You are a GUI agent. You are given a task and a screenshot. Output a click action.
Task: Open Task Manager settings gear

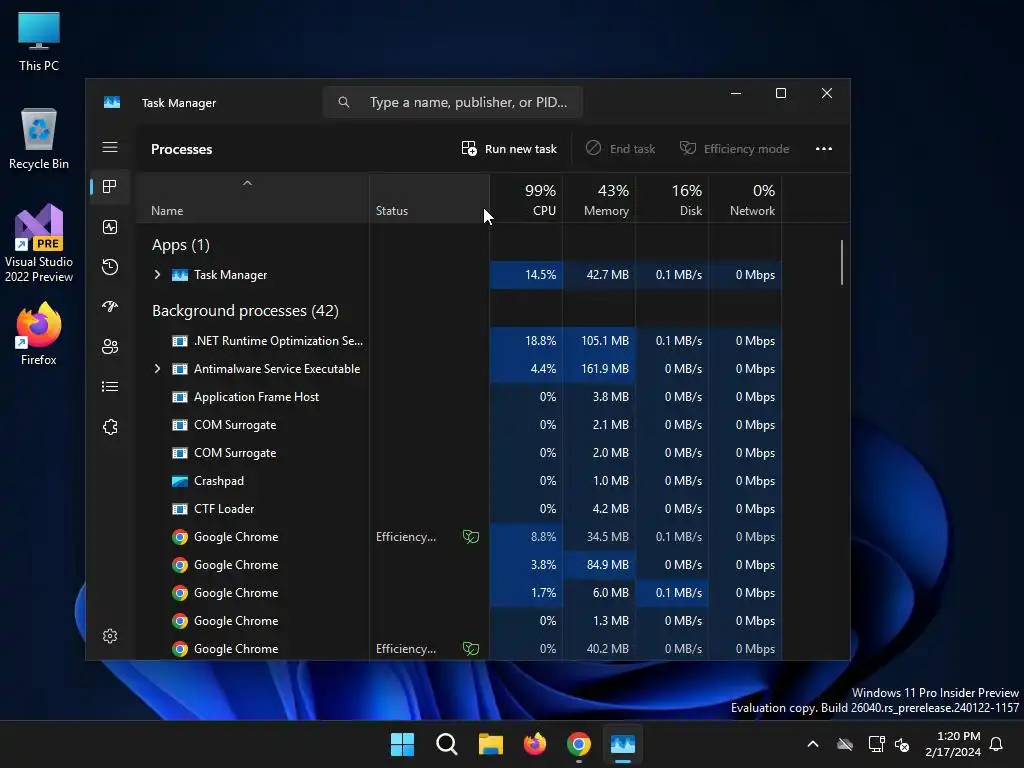point(110,636)
